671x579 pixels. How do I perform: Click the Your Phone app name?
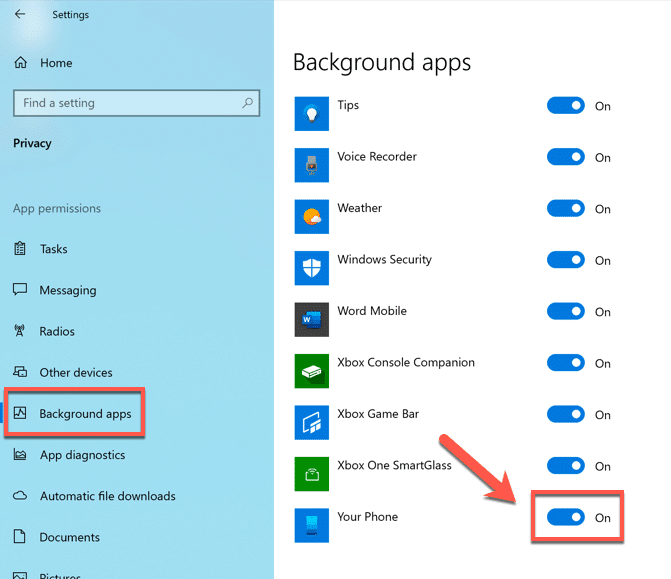pos(368,517)
